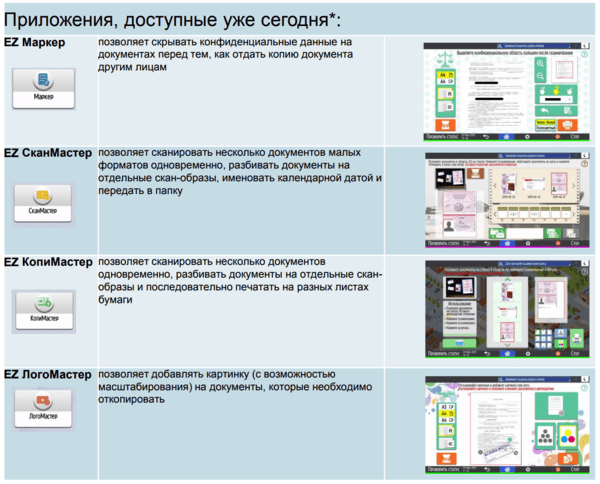The width and height of the screenshot is (600, 484).
Task: Undo last marking in Маркер screen
Action: (x=545, y=111)
